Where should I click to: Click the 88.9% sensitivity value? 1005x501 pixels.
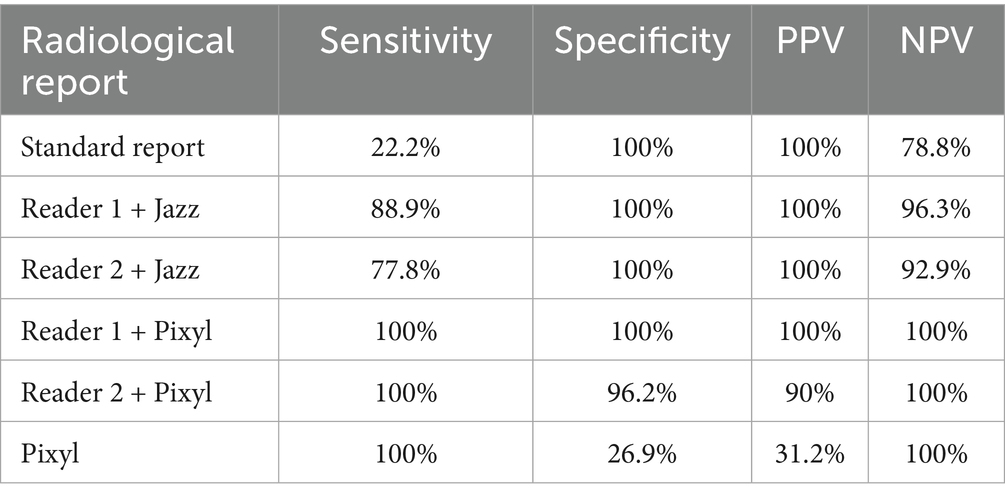pos(405,209)
